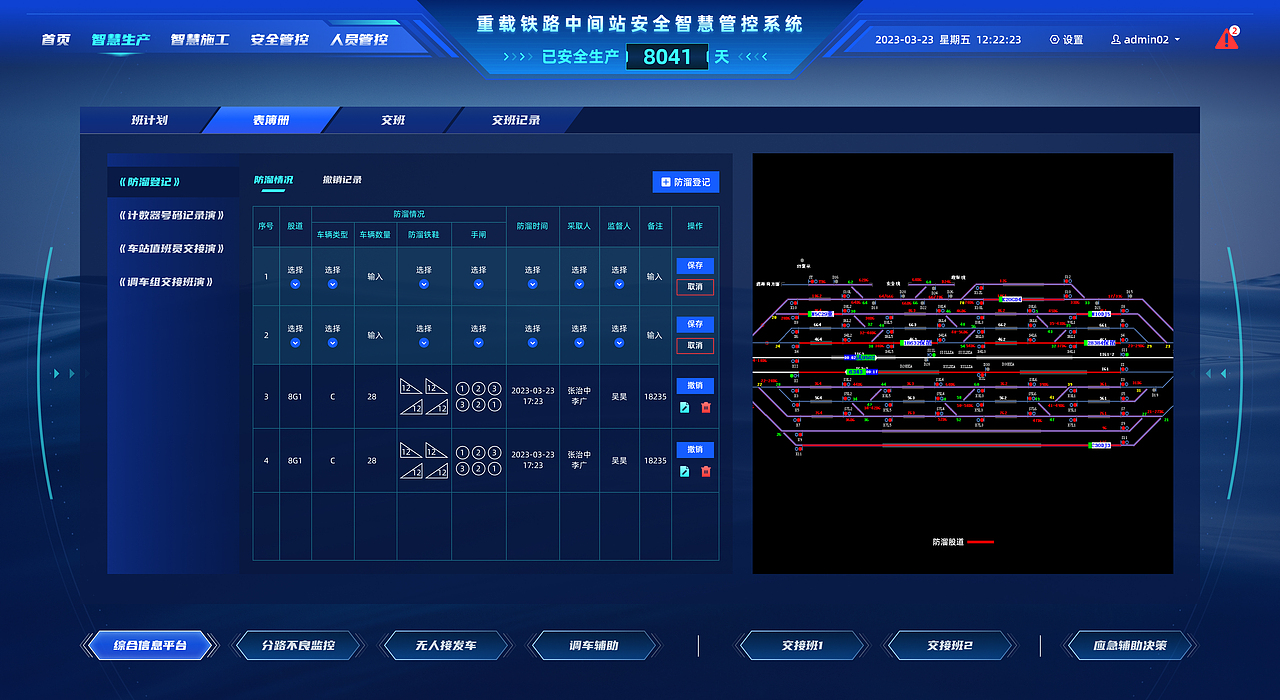
Task: Open 调车辅助 bottom button
Action: click(594, 645)
